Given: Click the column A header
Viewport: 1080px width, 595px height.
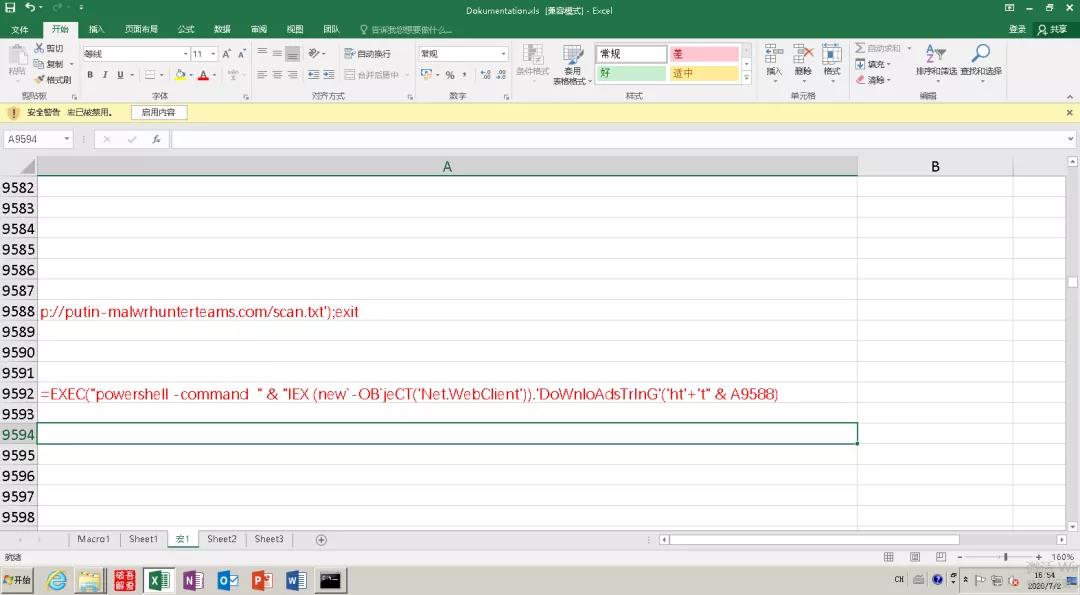Looking at the screenshot, I should (x=447, y=166).
